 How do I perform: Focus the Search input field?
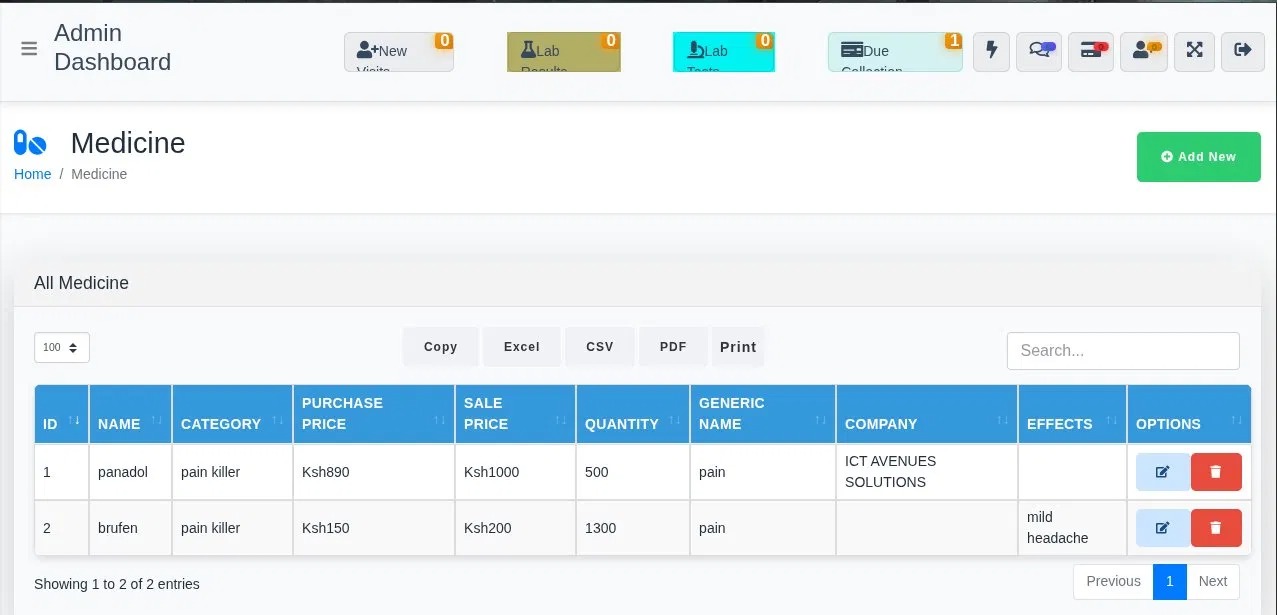pos(1123,351)
